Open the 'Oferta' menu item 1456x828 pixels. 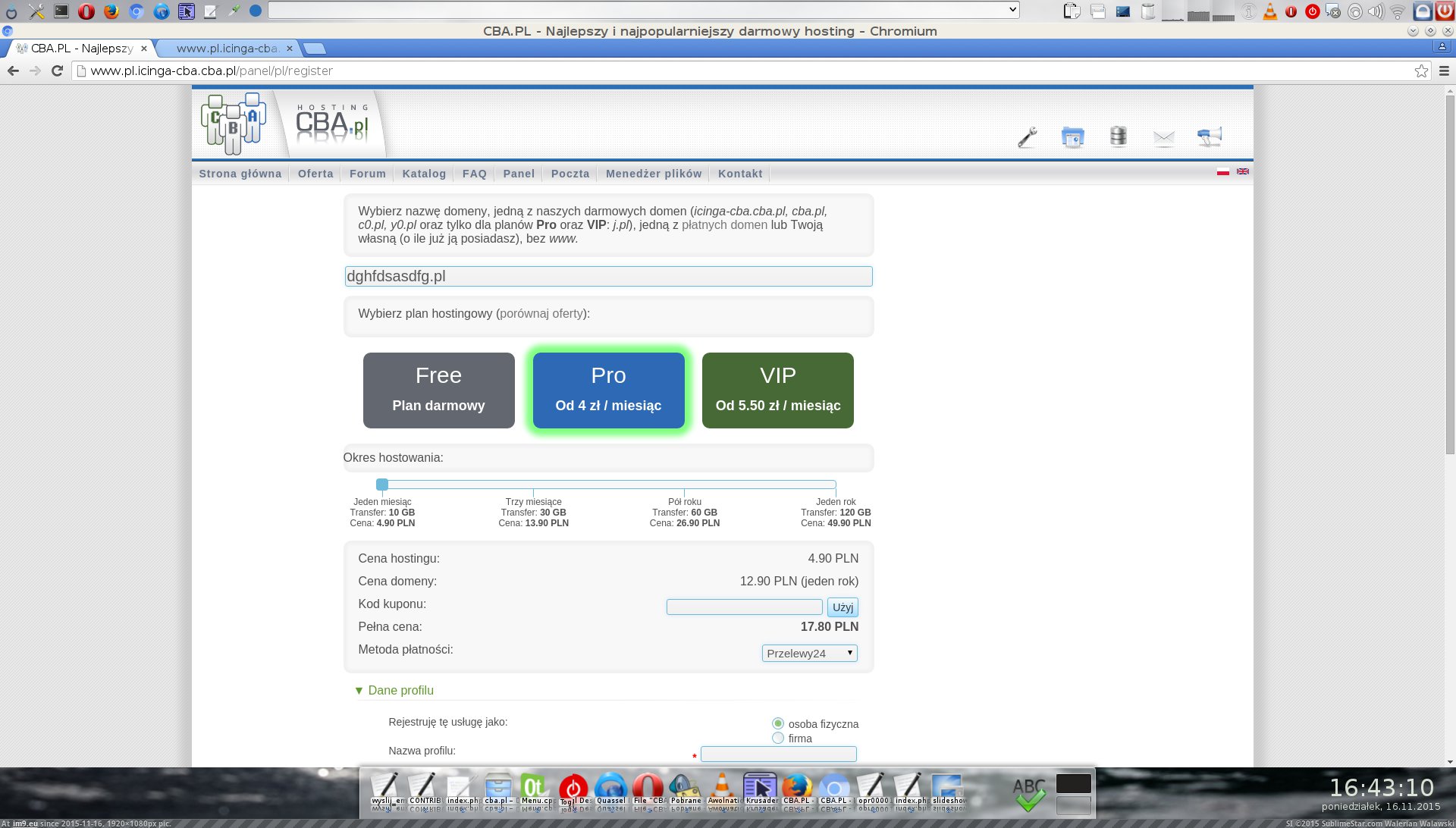pyautogui.click(x=315, y=174)
